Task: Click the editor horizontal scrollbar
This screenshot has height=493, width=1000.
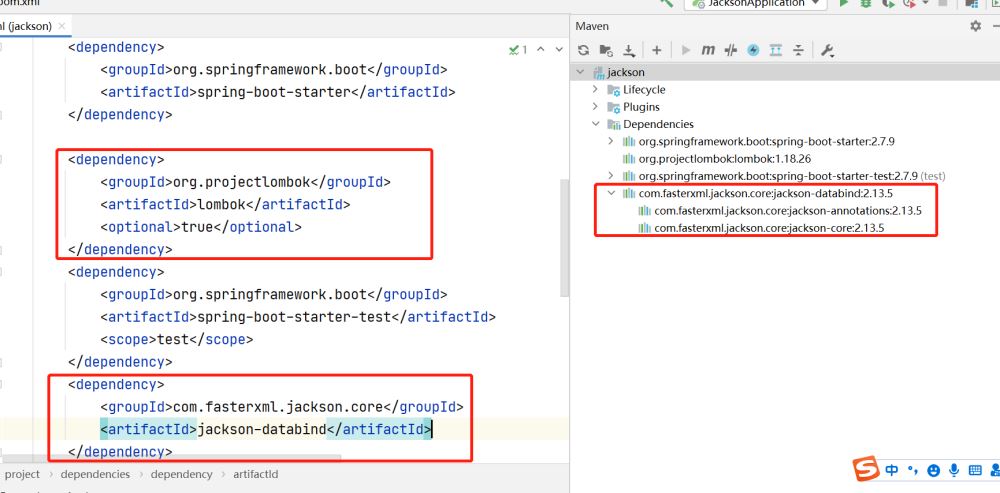Action: coord(172,458)
